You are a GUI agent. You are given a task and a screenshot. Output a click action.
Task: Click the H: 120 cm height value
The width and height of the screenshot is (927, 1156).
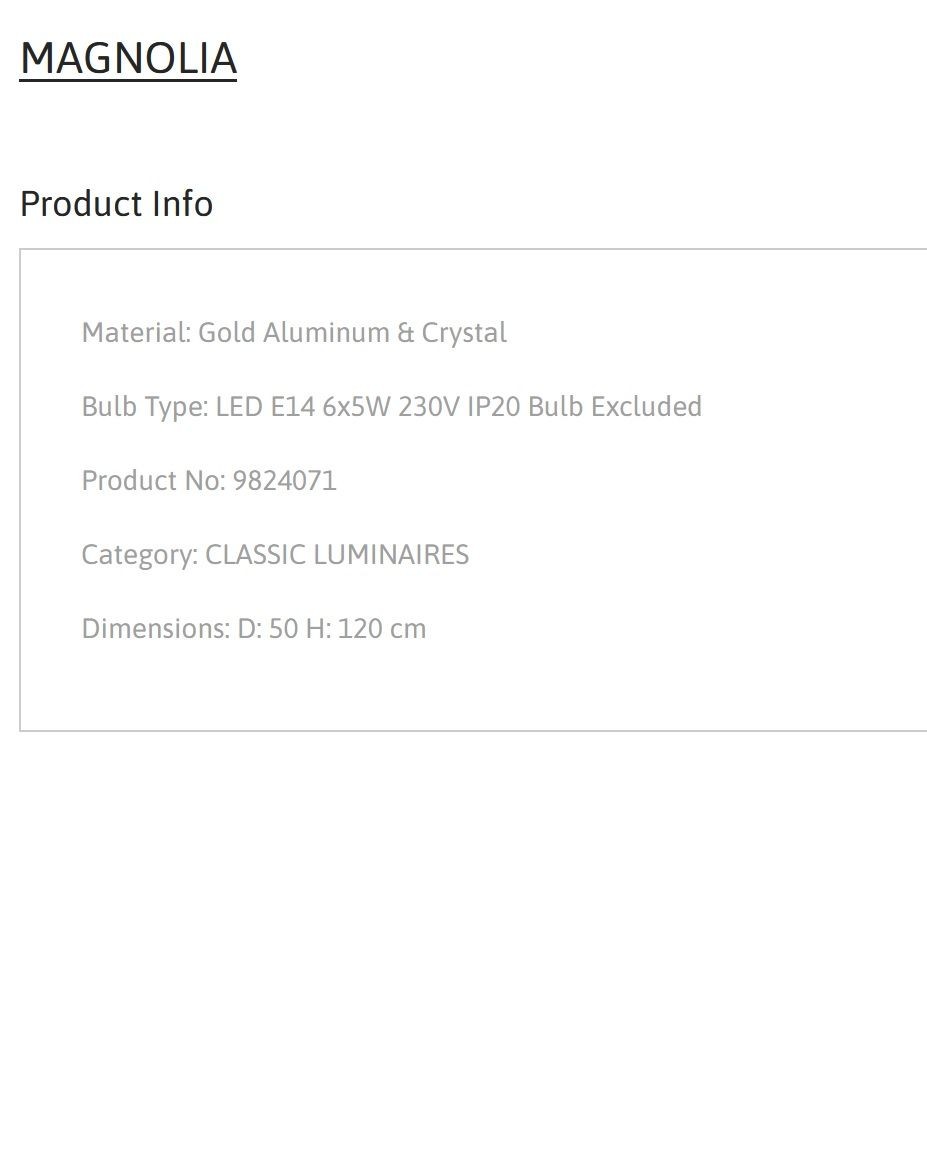366,629
